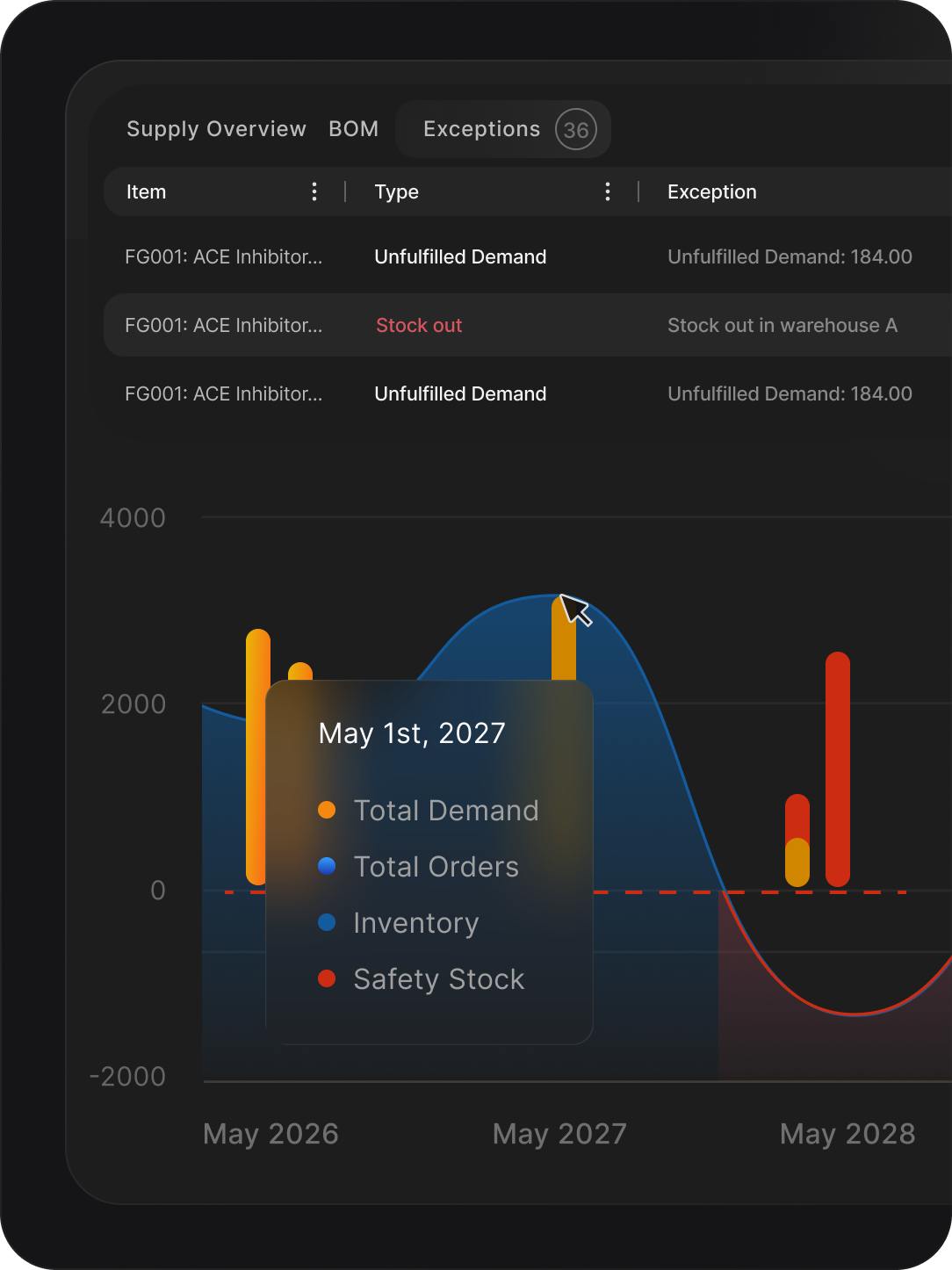Toggle the Inventory series visibility
952x1270 pixels.
point(326,922)
